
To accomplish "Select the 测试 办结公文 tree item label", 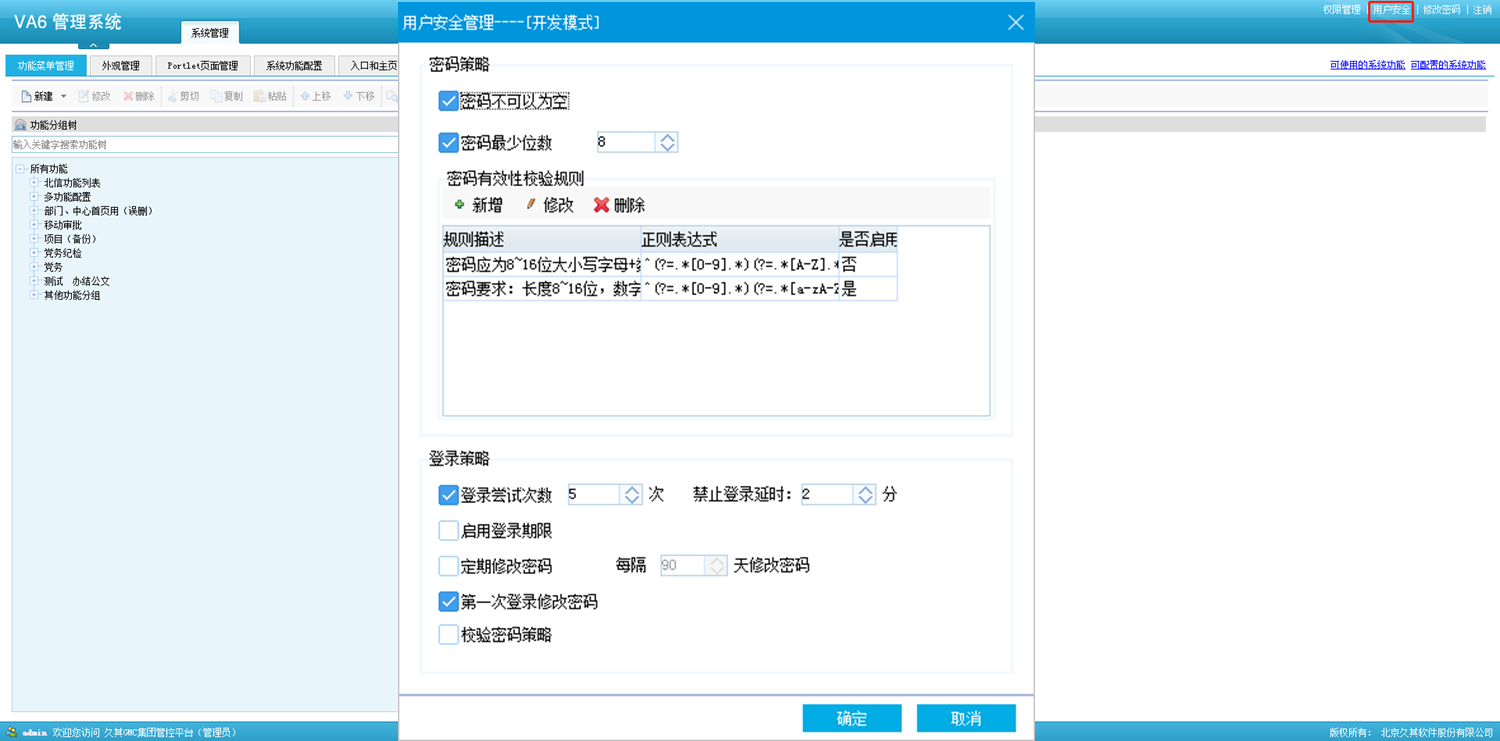I will pos(77,281).
